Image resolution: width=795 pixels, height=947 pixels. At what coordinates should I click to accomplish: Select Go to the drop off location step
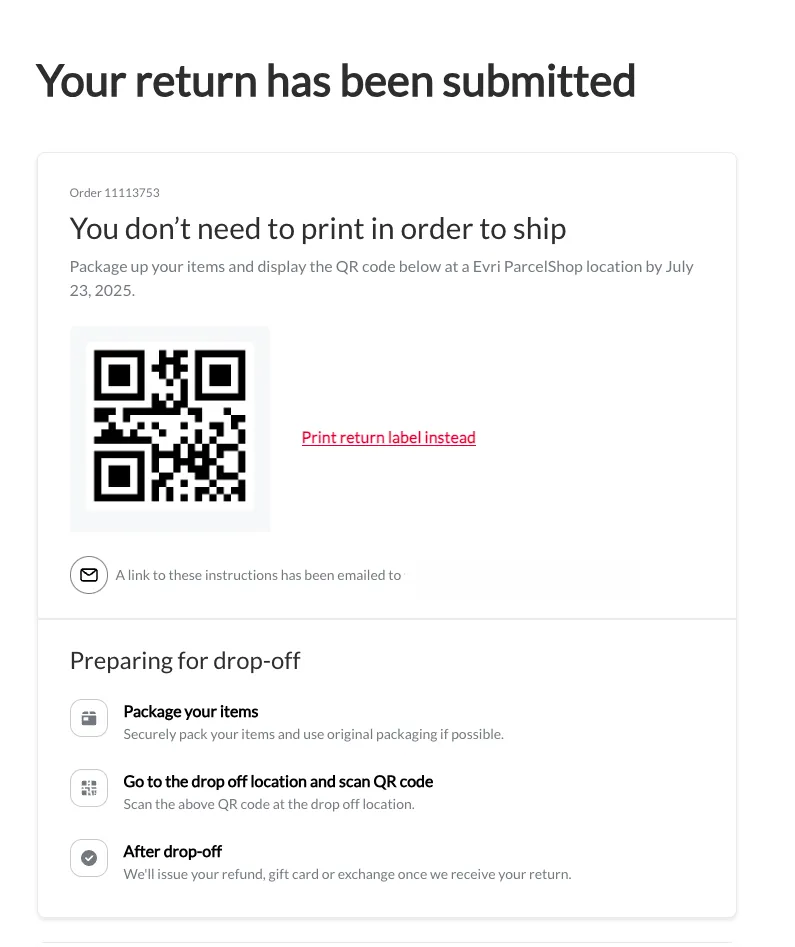tap(278, 782)
